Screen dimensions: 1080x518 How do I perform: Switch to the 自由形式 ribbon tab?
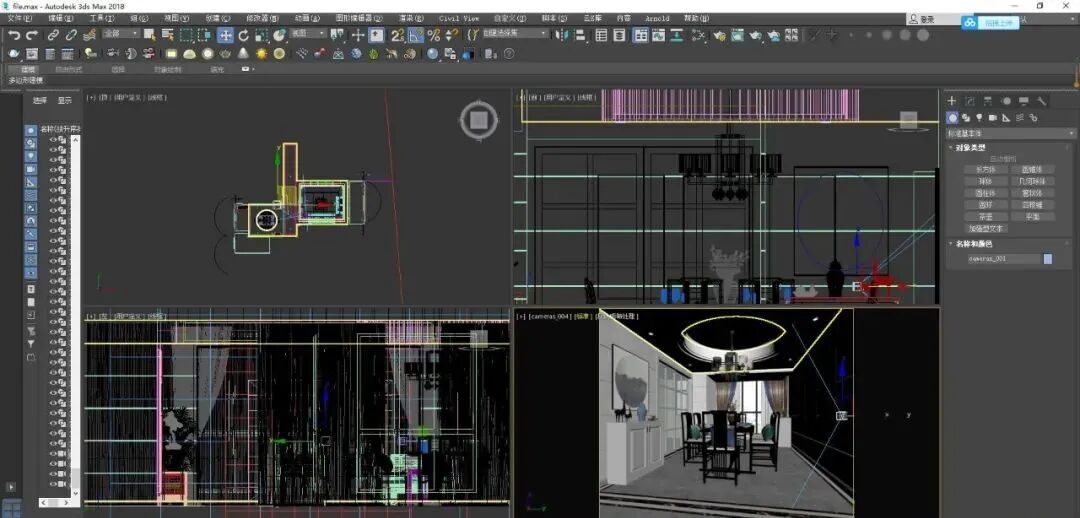[x=68, y=70]
